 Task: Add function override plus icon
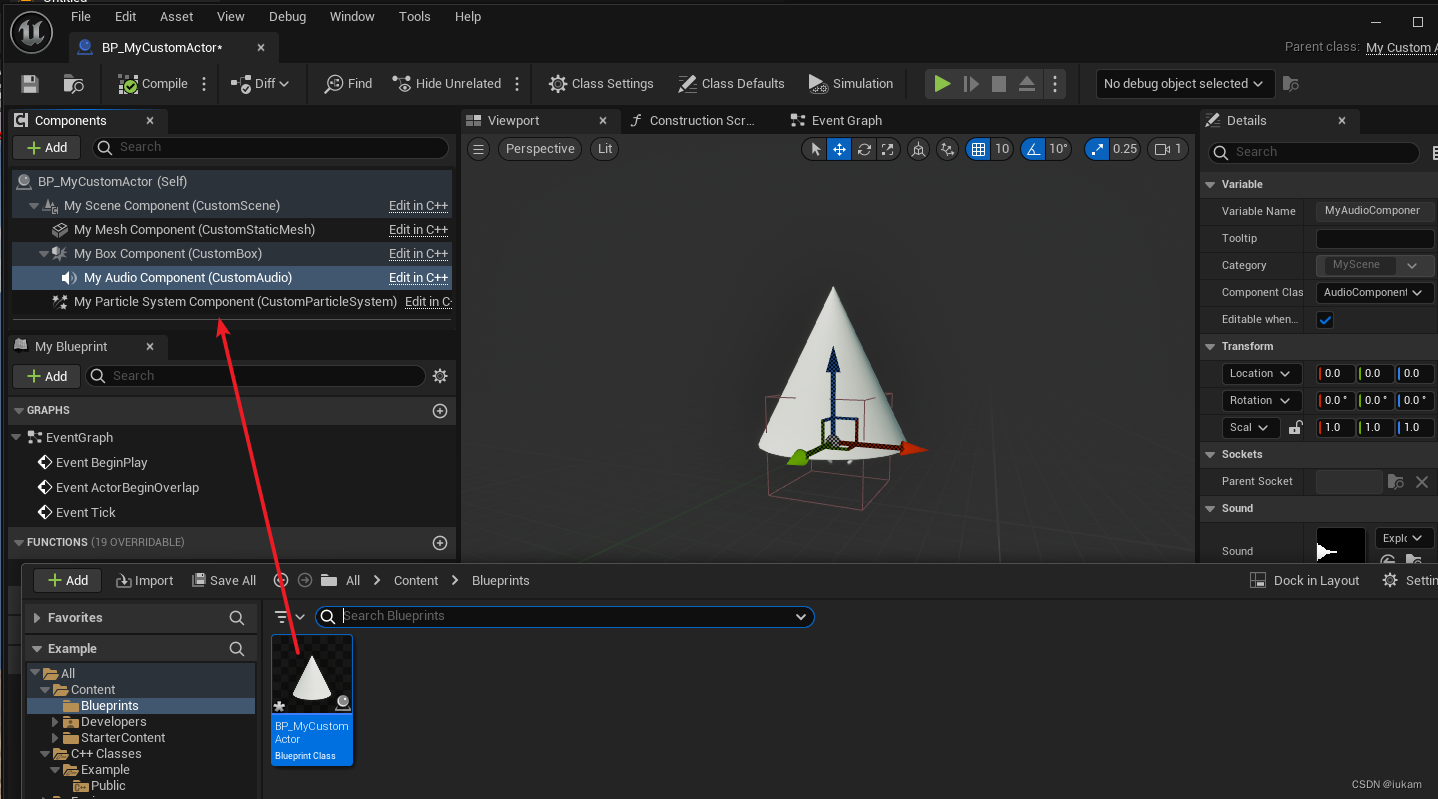click(439, 543)
